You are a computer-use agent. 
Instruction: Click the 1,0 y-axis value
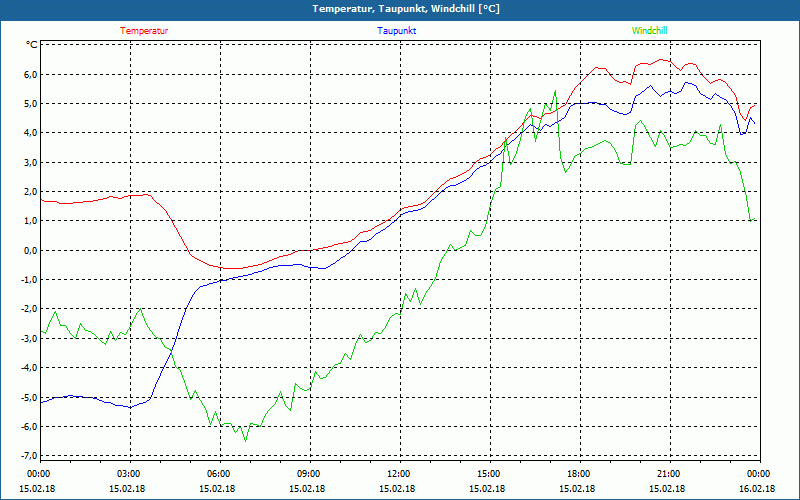(x=31, y=221)
